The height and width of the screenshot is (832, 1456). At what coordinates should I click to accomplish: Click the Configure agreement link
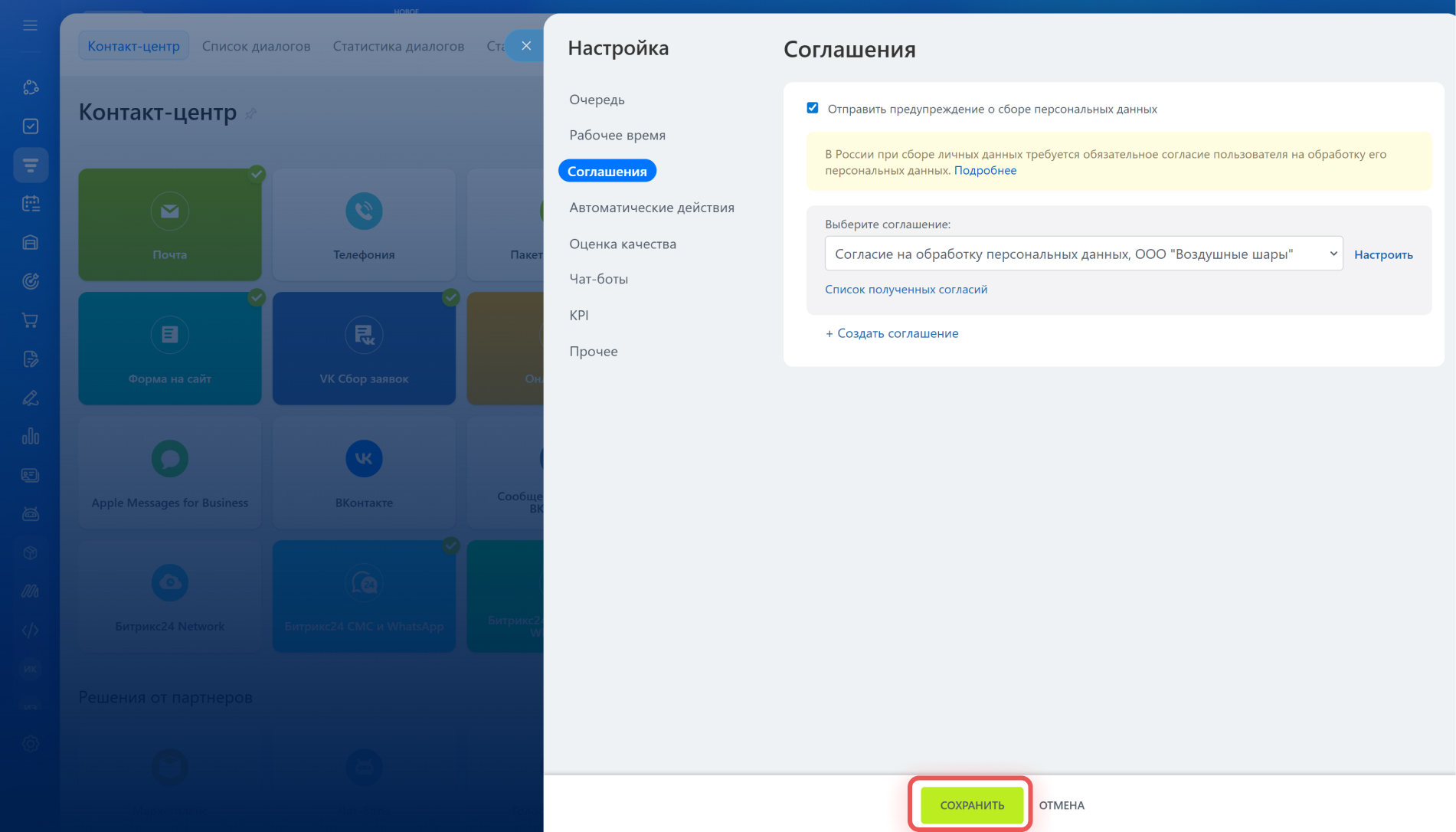[1382, 254]
